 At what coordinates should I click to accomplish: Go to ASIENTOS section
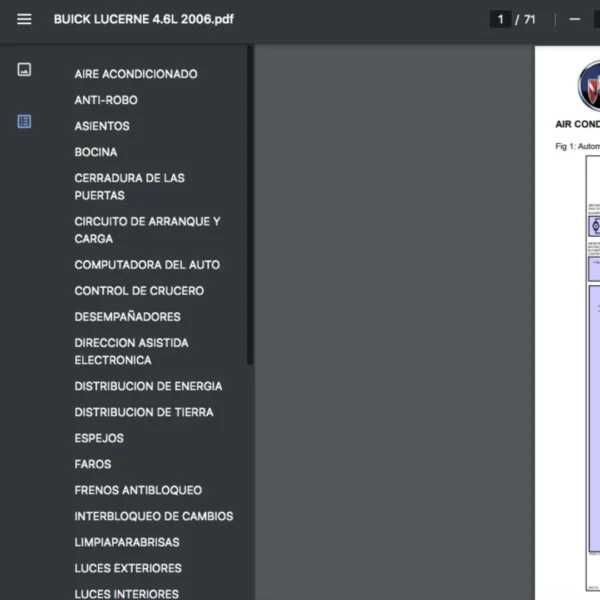click(x=102, y=126)
